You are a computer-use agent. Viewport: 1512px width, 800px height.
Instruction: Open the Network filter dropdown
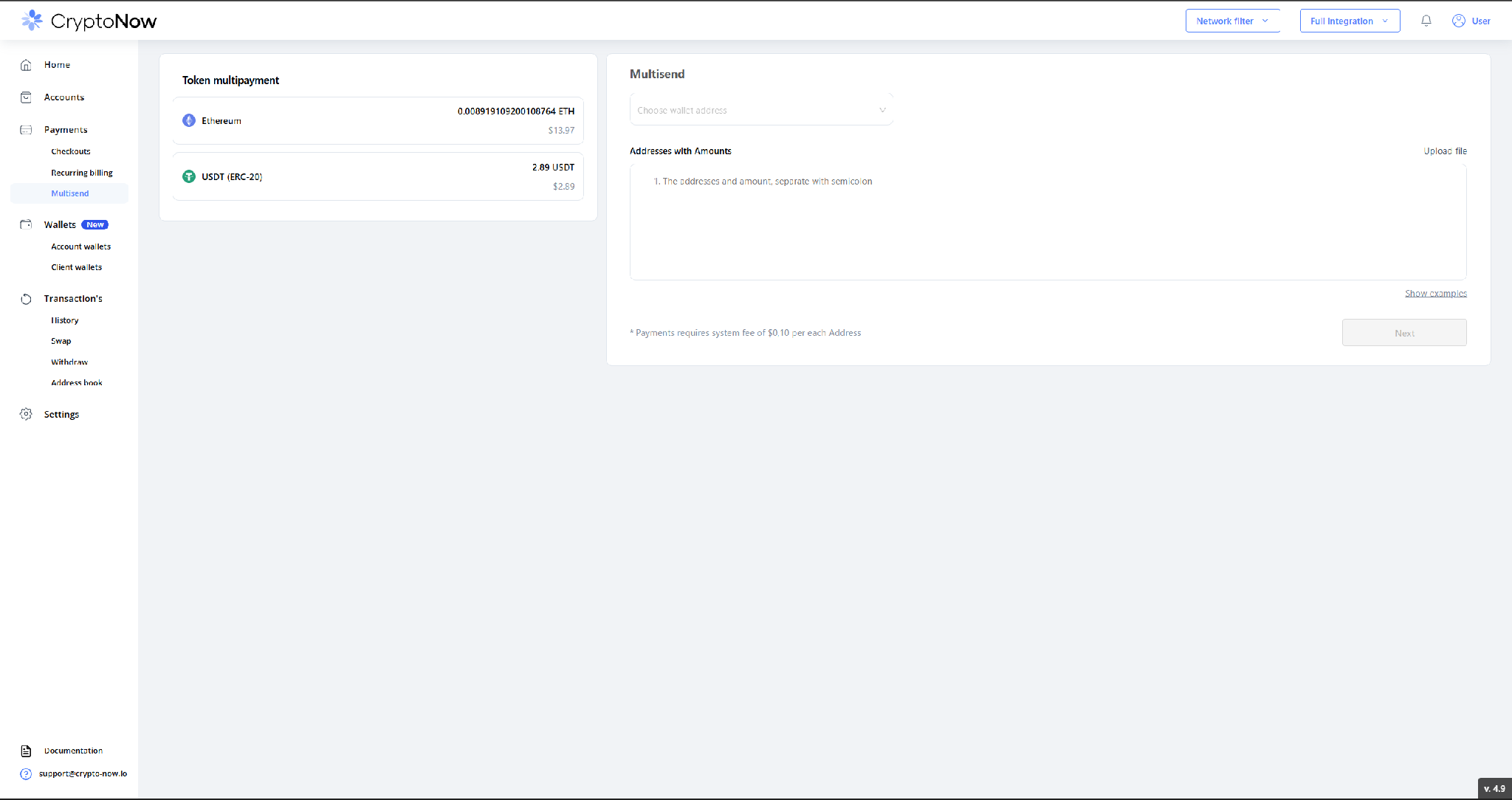(1232, 21)
